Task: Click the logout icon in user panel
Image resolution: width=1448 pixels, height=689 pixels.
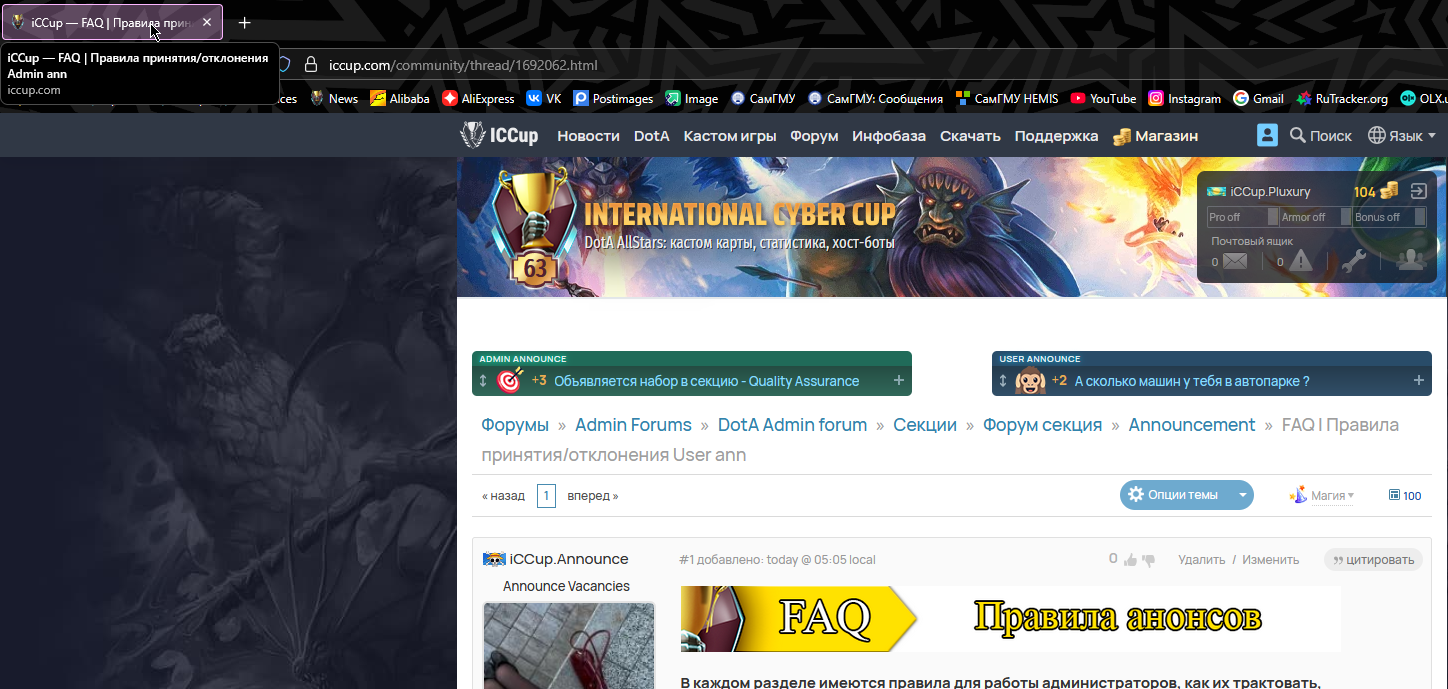Action: pos(1418,191)
